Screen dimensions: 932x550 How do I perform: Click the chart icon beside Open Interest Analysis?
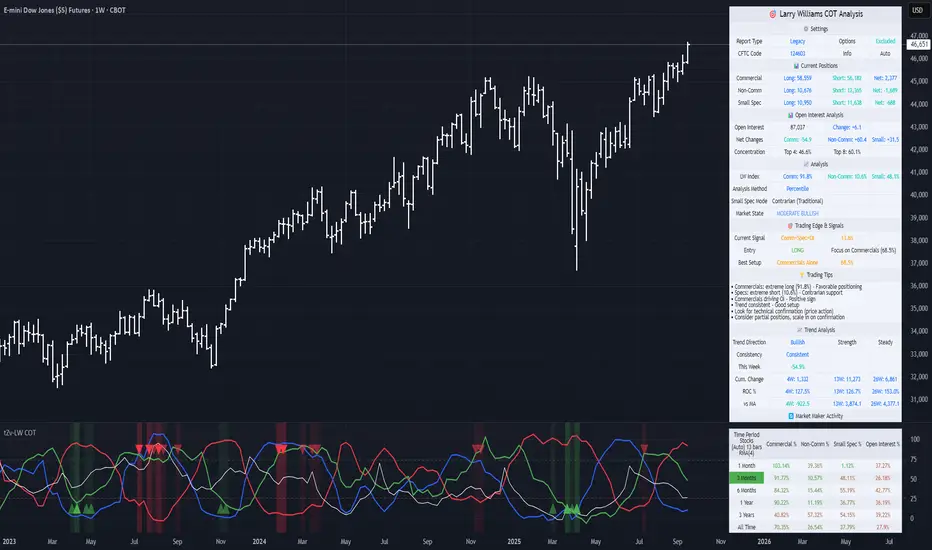point(791,115)
